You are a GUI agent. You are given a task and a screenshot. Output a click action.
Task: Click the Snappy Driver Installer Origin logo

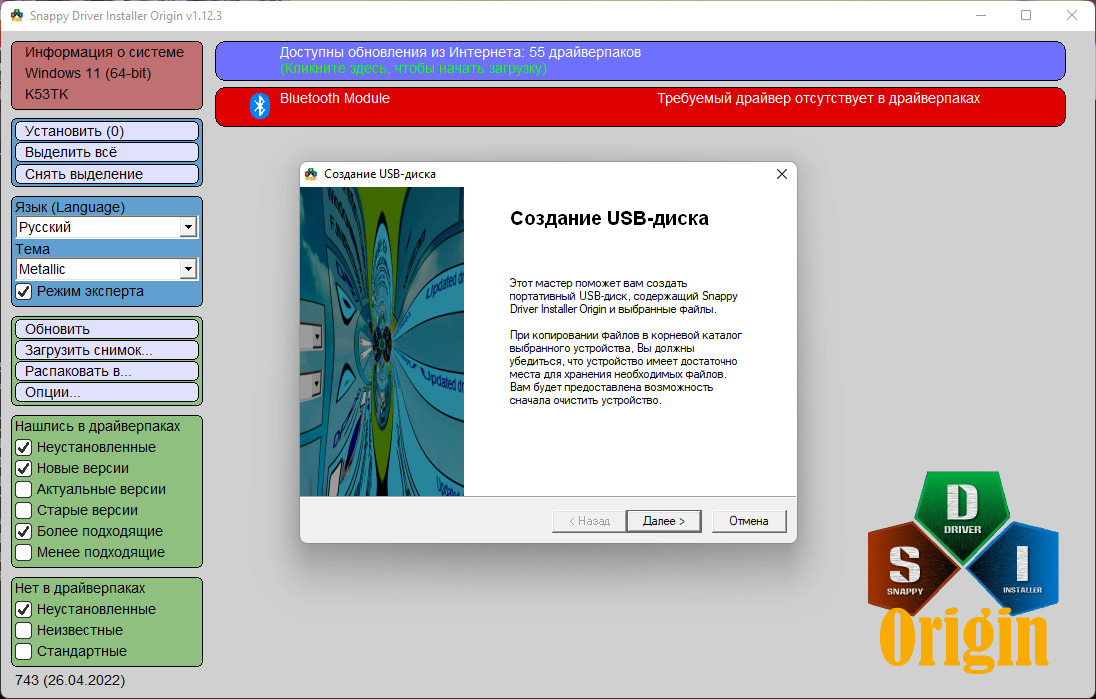coord(963,572)
